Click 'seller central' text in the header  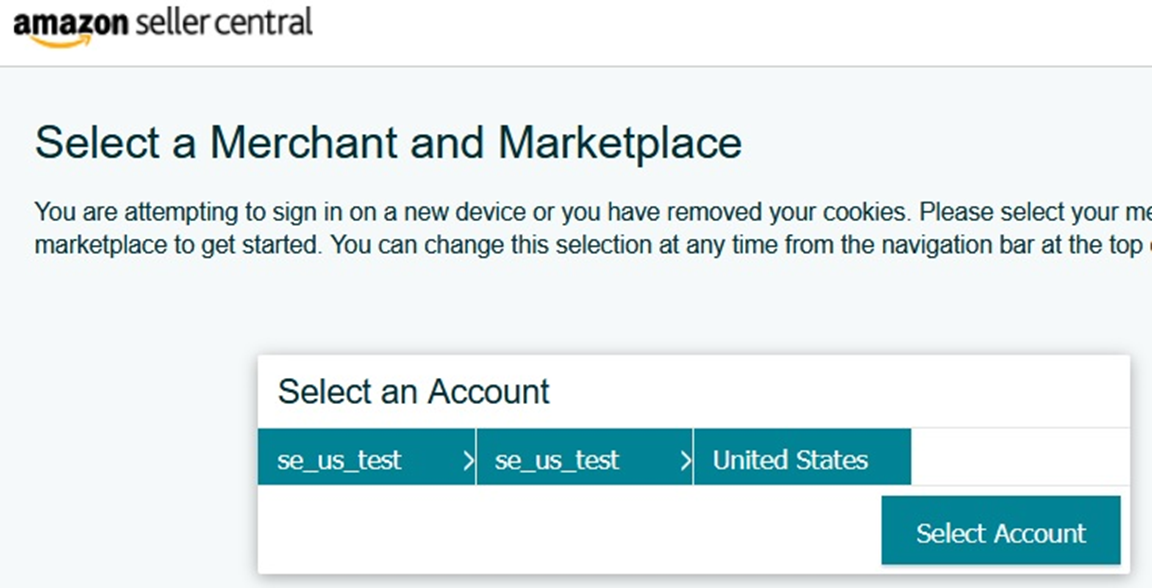(x=224, y=22)
